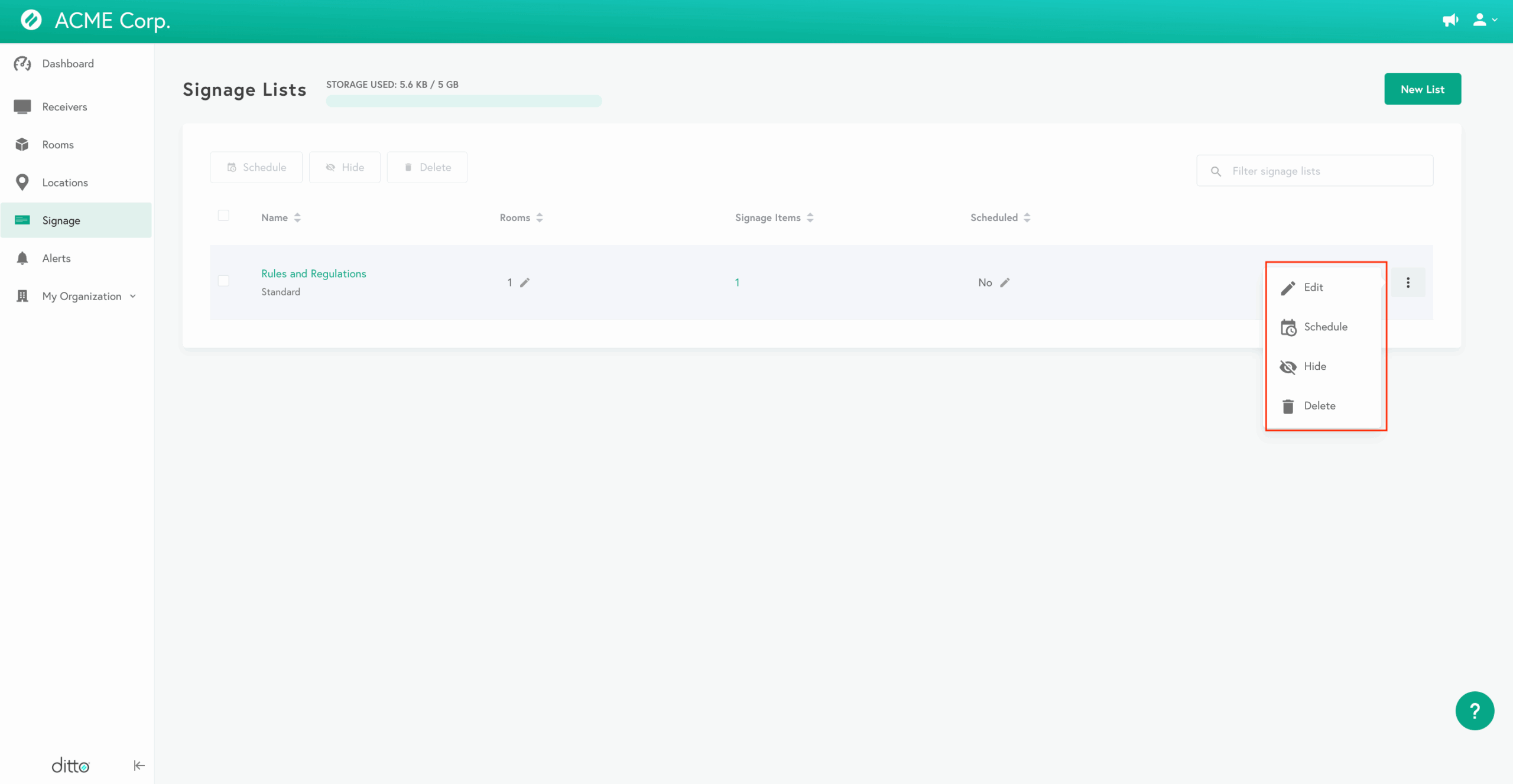Open the Rules and Regulations link
This screenshot has height=784, width=1513.
[x=313, y=274]
